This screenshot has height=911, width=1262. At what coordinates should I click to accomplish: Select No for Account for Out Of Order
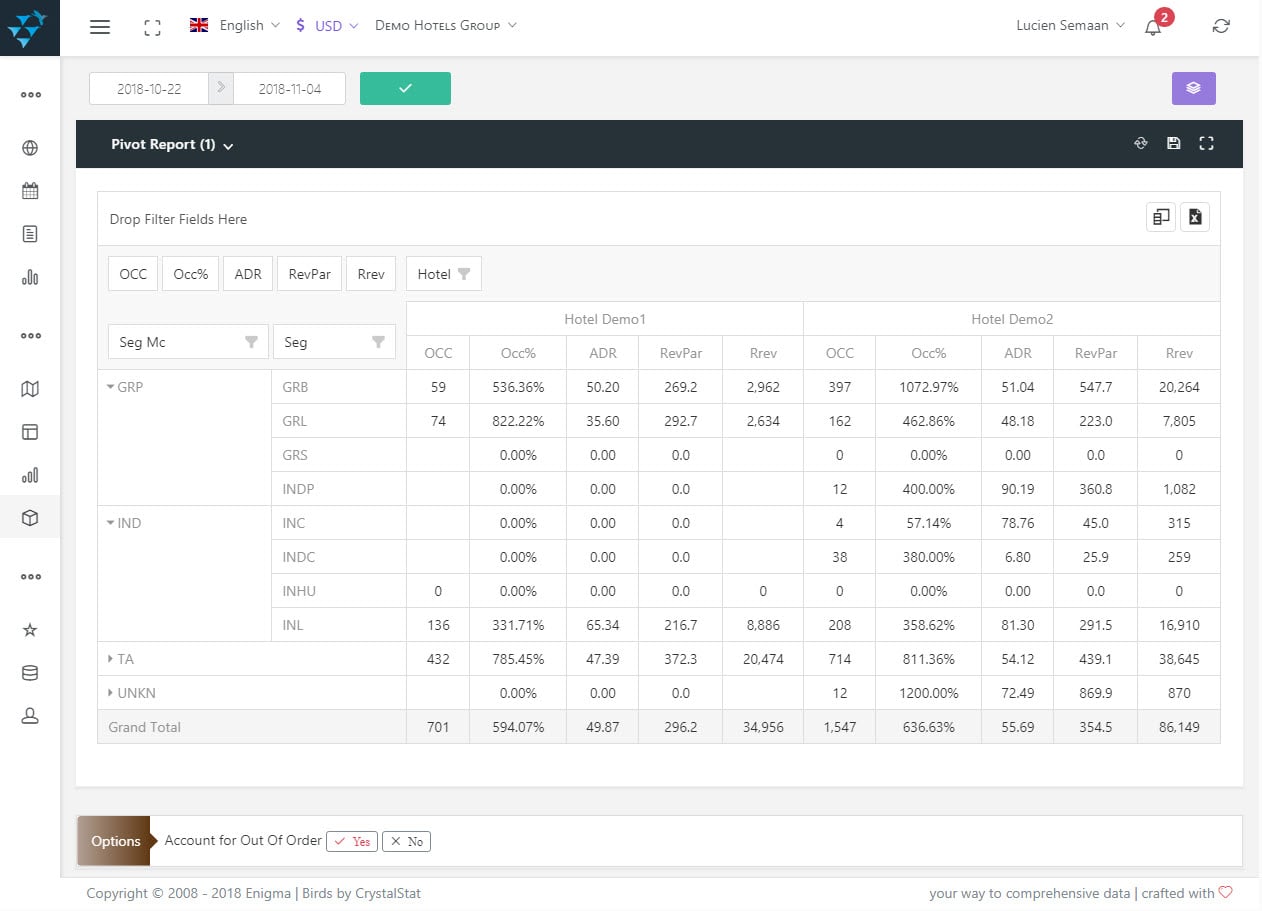pos(406,841)
